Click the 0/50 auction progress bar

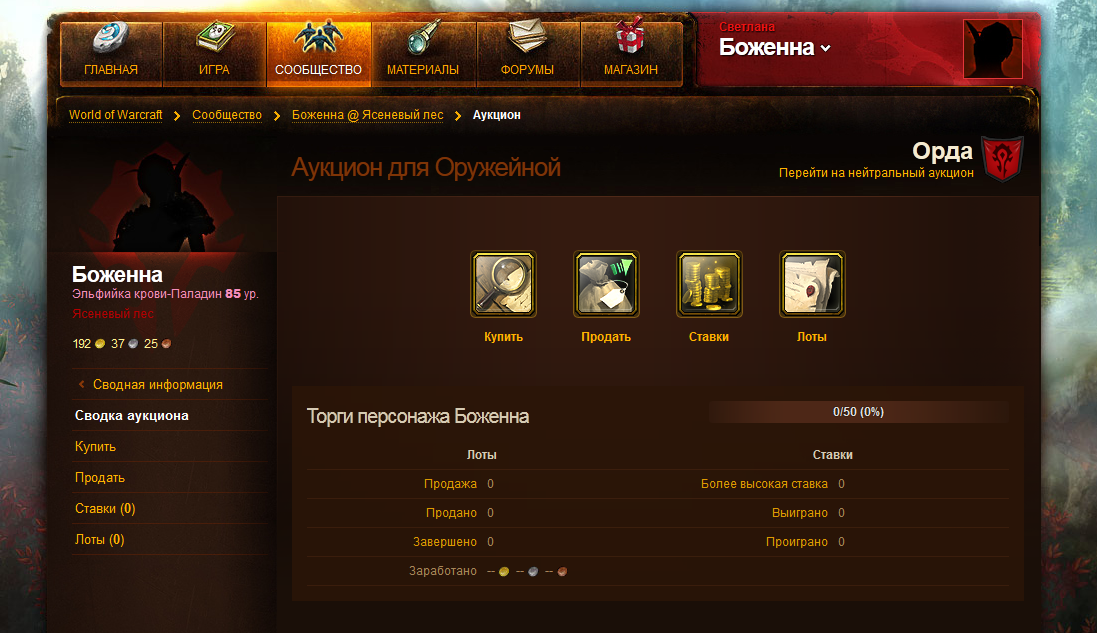point(858,412)
